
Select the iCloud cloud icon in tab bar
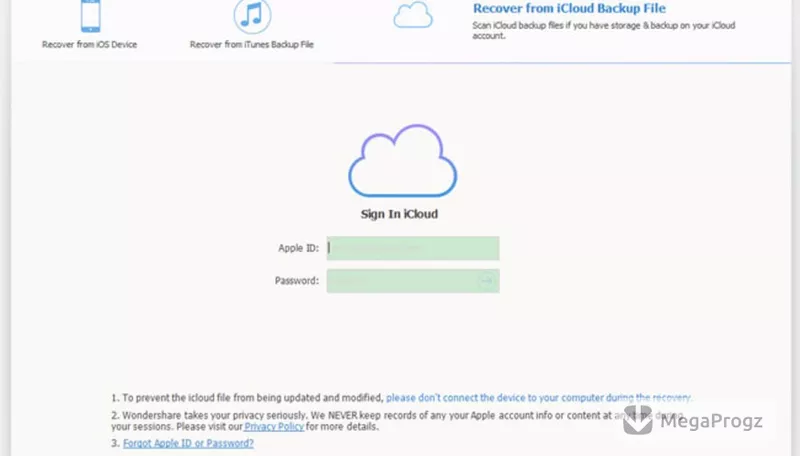[x=413, y=15]
